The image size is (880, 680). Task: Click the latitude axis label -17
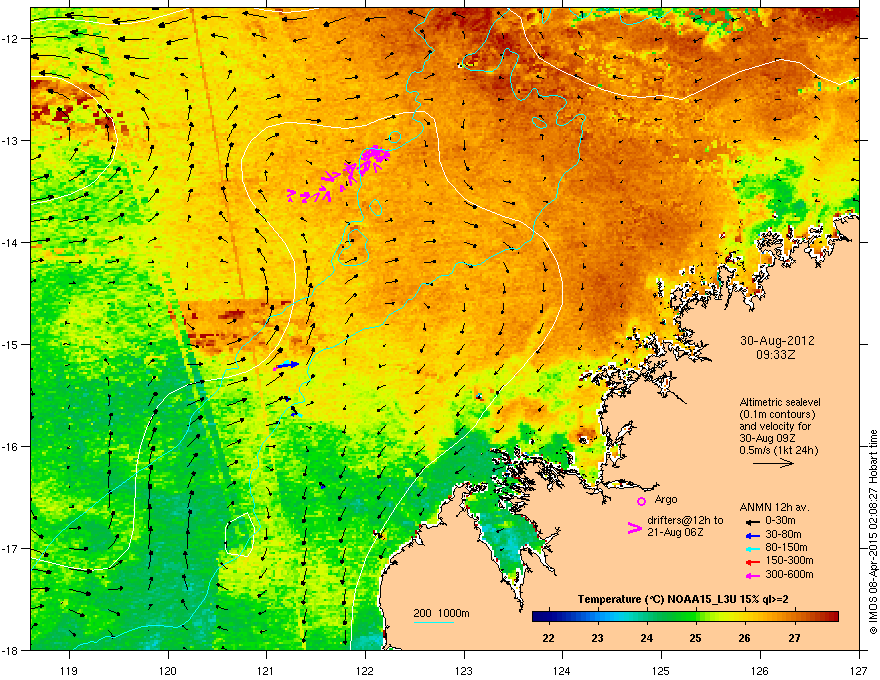(11, 548)
